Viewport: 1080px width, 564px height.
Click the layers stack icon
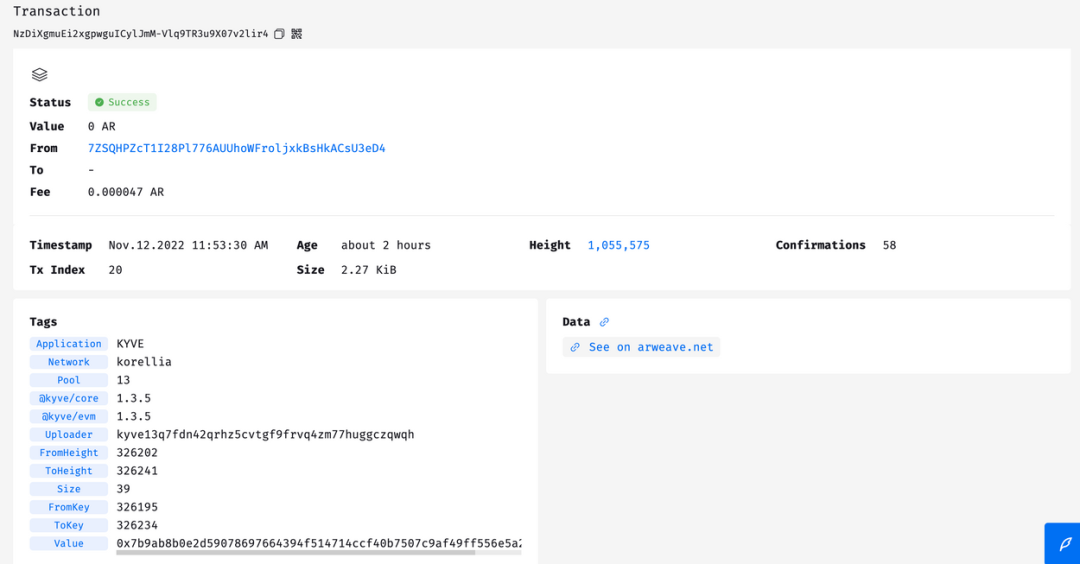point(39,75)
